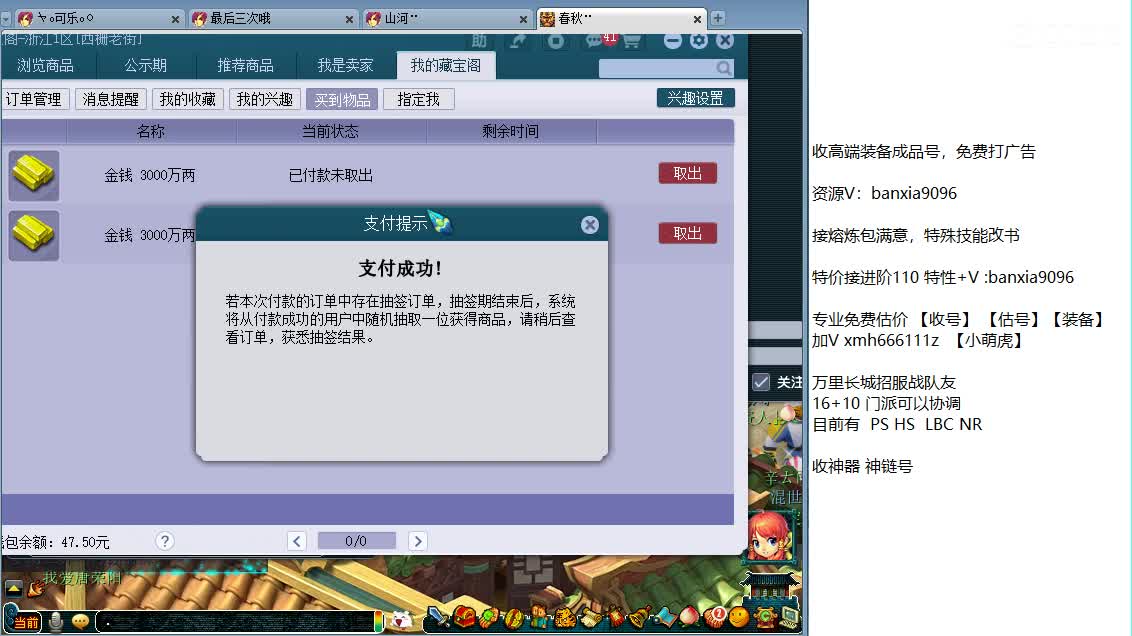Click the golden tiger icon in toolbar
Image resolution: width=1132 pixels, height=636 pixels.
pos(565,617)
